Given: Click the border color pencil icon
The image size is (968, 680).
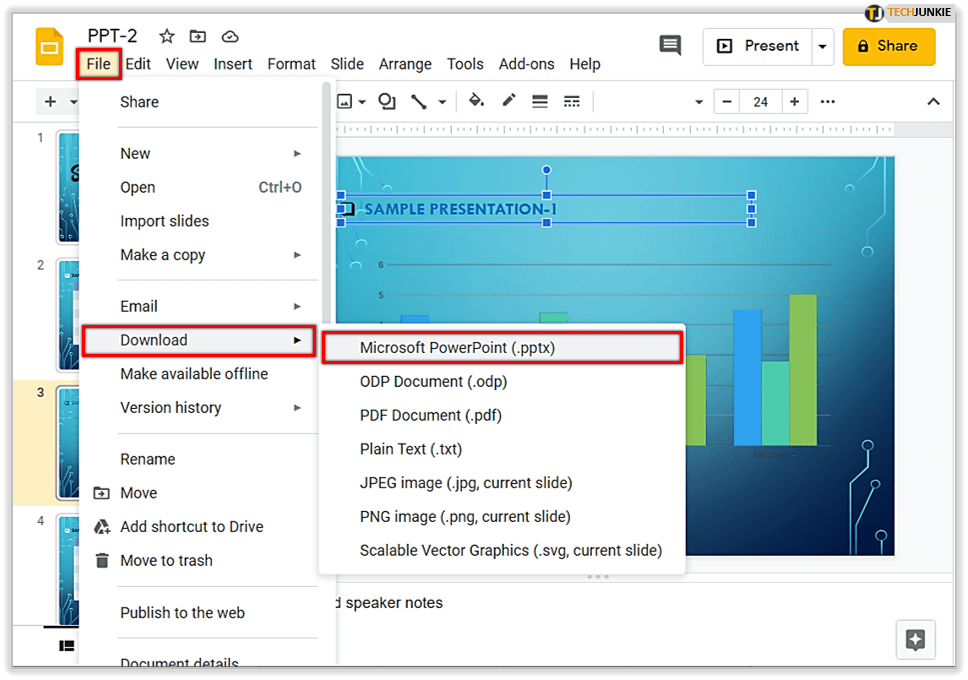Looking at the screenshot, I should [x=509, y=101].
